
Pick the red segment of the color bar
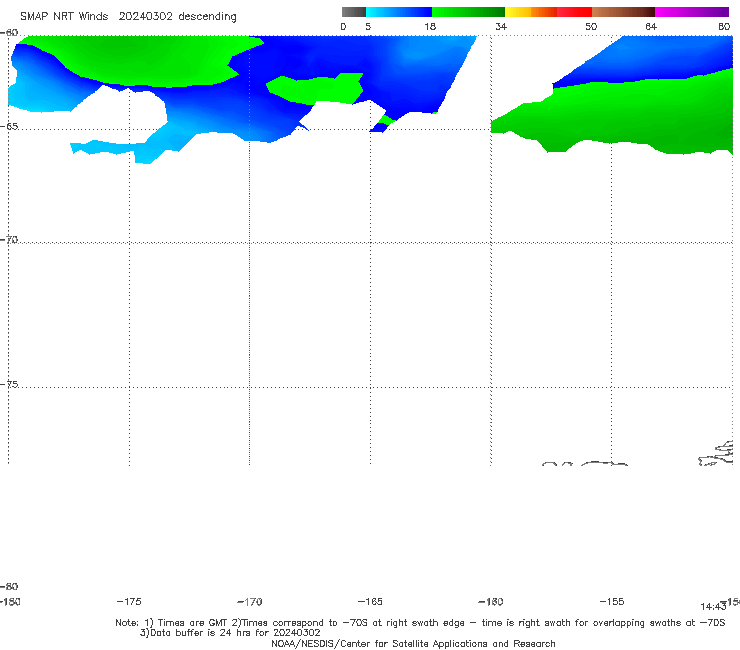574,12
